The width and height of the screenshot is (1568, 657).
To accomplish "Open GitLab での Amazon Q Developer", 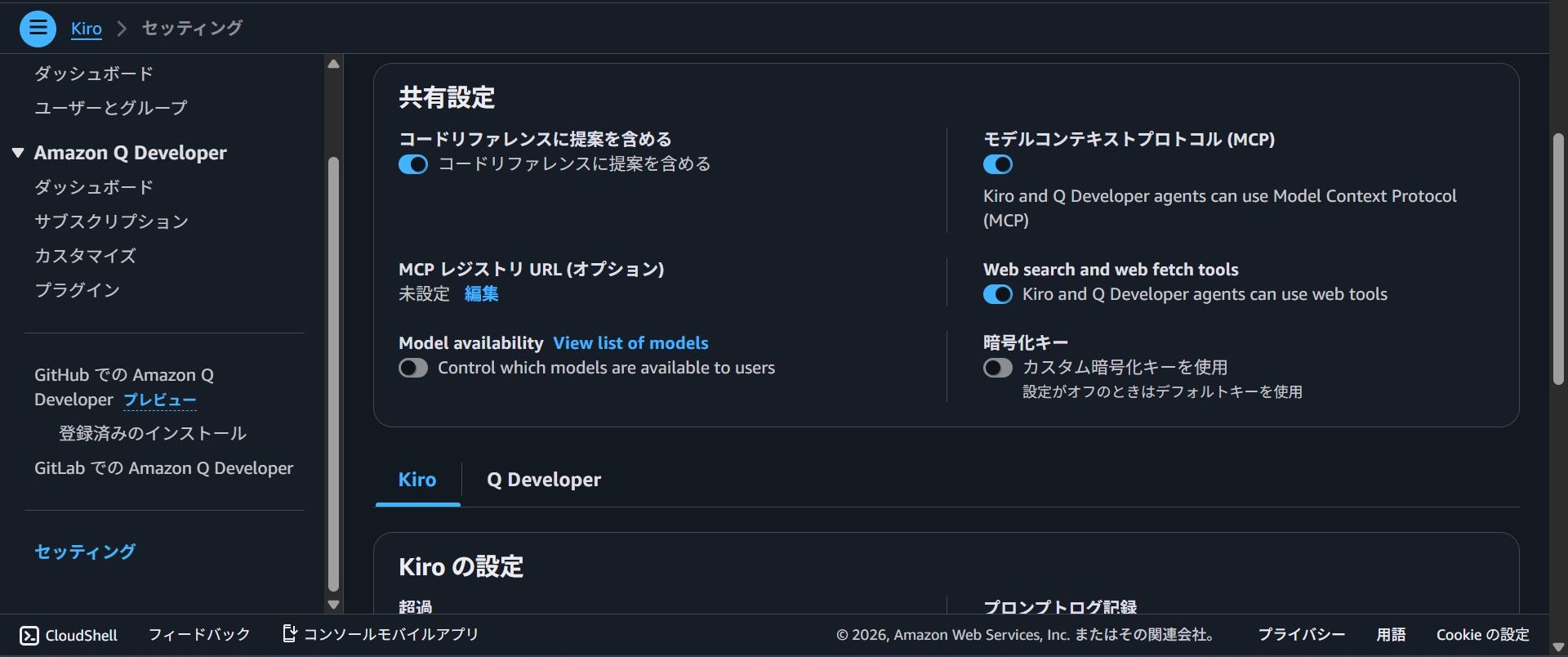I will click(163, 468).
